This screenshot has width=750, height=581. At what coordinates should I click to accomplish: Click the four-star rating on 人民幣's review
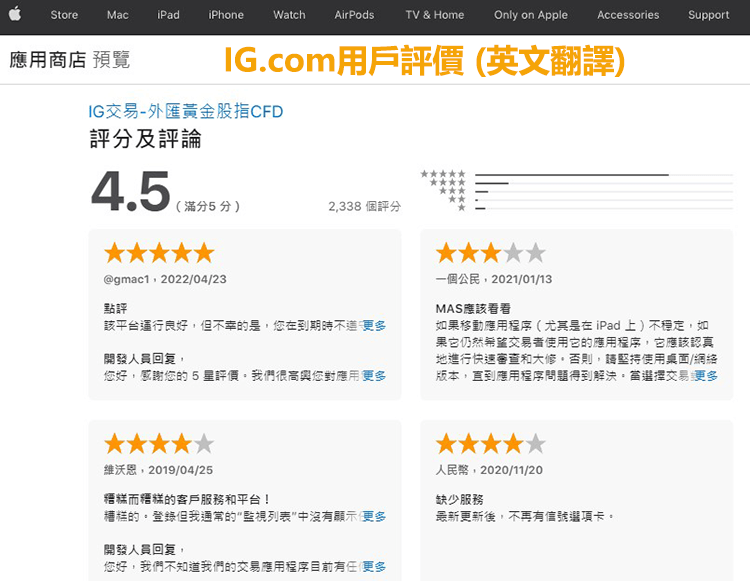490,443
